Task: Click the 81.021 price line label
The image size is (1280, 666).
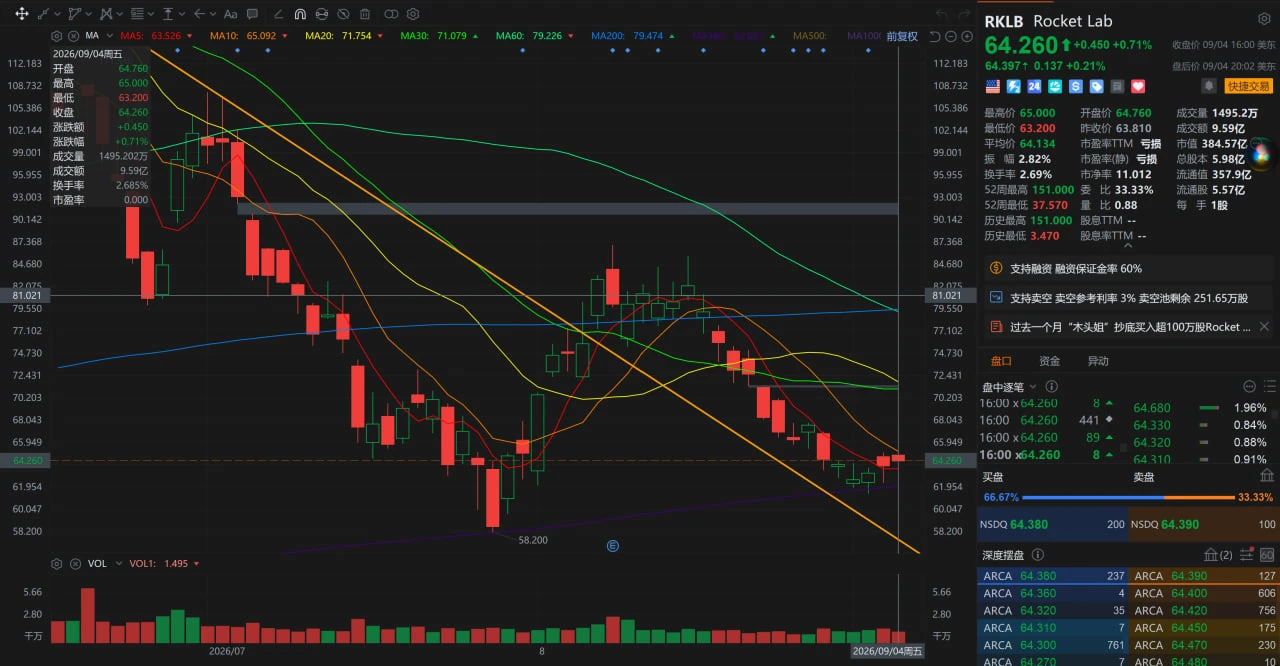Action: (x=945, y=296)
